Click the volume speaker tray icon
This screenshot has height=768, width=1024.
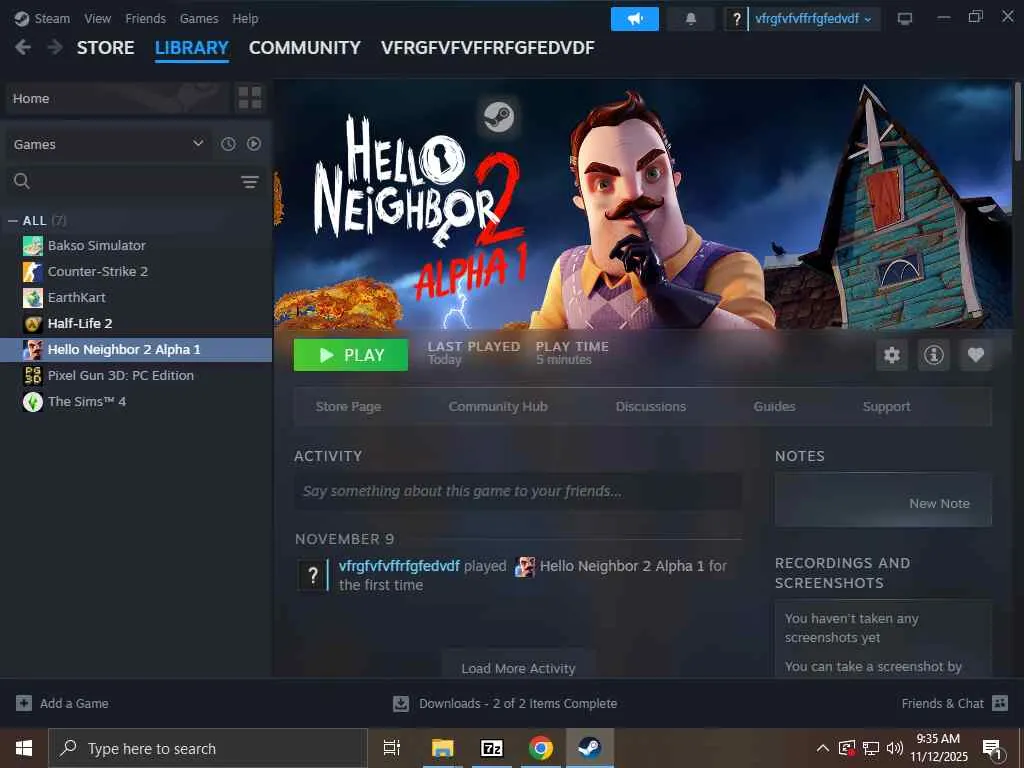point(895,748)
